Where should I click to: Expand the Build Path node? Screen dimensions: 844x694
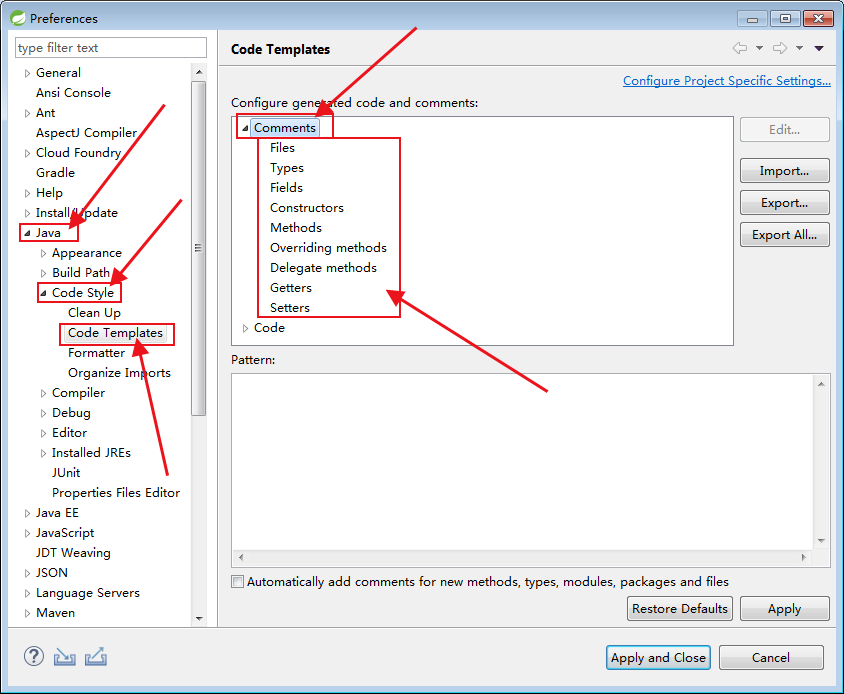43,273
